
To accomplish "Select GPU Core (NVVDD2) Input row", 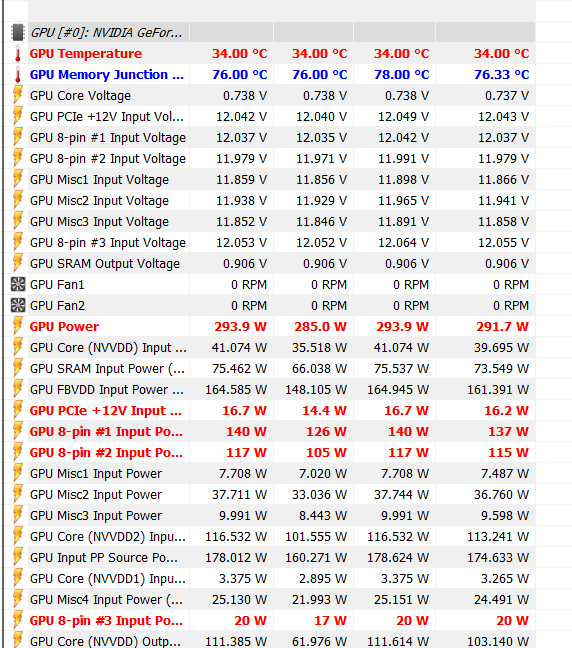I will [269, 536].
